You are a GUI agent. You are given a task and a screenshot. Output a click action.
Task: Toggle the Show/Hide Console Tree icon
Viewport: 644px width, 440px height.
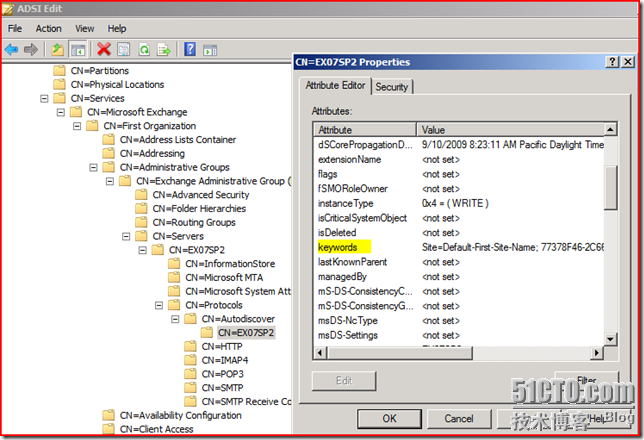pyautogui.click(x=78, y=50)
